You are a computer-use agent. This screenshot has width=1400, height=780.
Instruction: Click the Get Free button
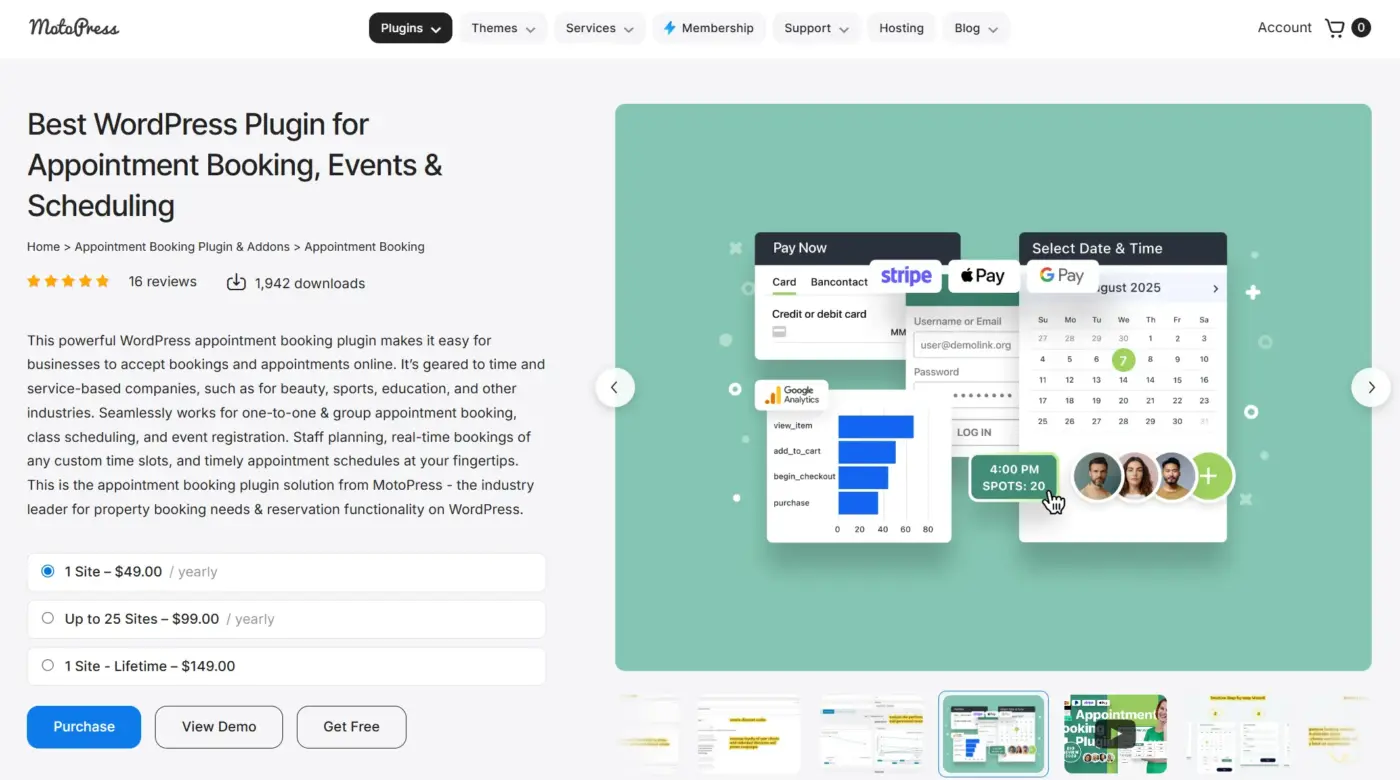click(x=351, y=727)
